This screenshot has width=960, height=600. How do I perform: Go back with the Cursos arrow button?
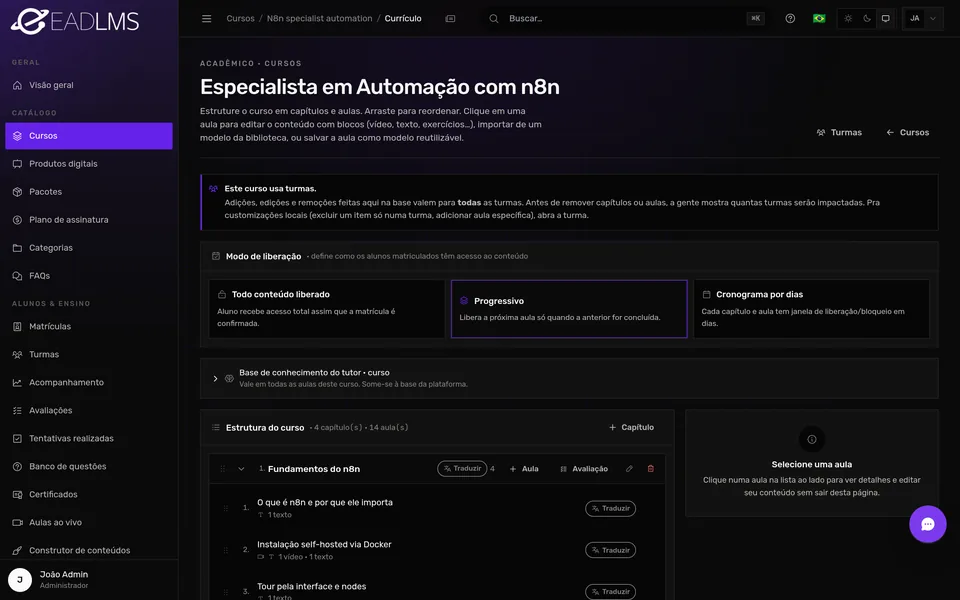coord(907,132)
